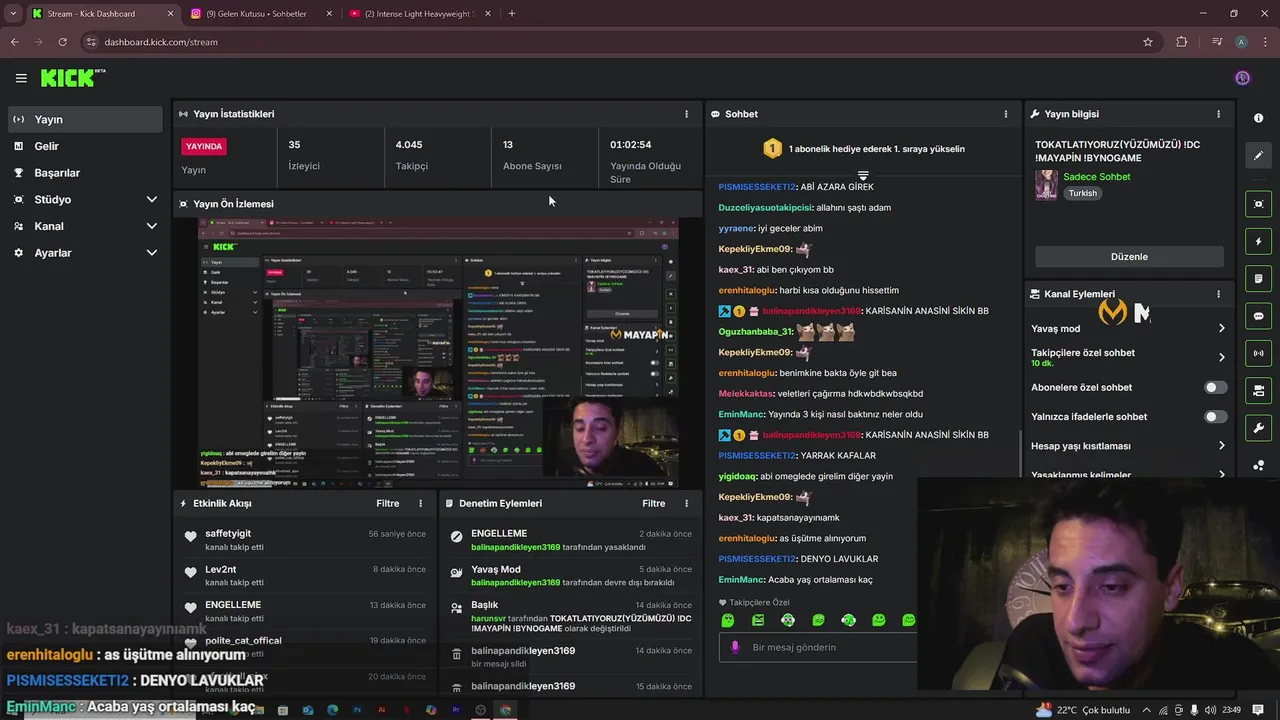1280x720 pixels.
Task: Toggle the channel actions camera icon in right sidebar
Action: (1258, 390)
